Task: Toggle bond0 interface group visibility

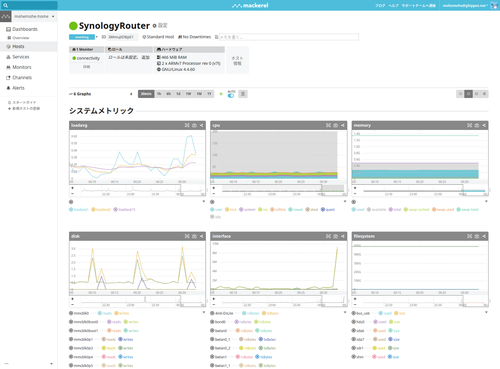Action: pos(218,322)
